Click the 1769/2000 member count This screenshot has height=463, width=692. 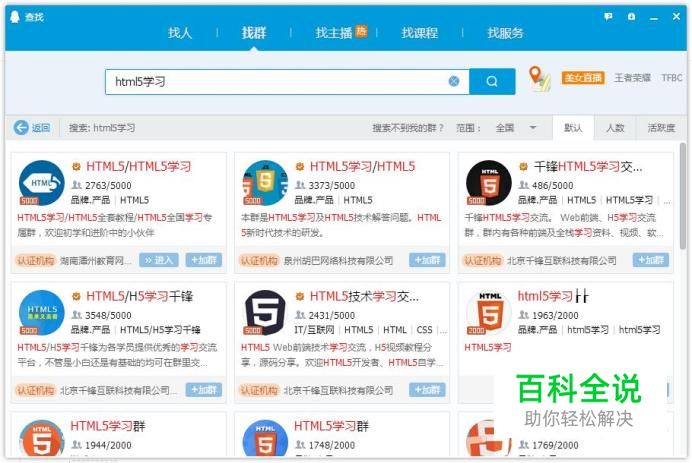click(x=555, y=445)
